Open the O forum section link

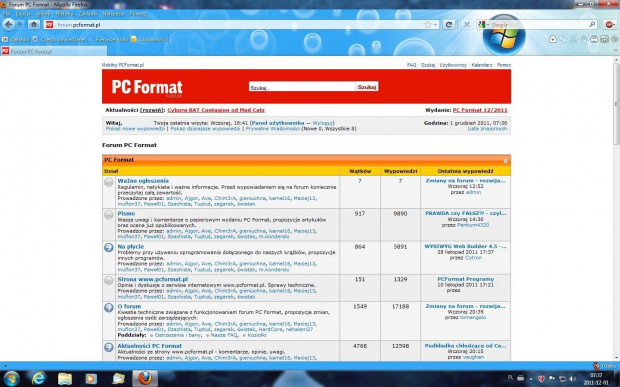click(129, 306)
